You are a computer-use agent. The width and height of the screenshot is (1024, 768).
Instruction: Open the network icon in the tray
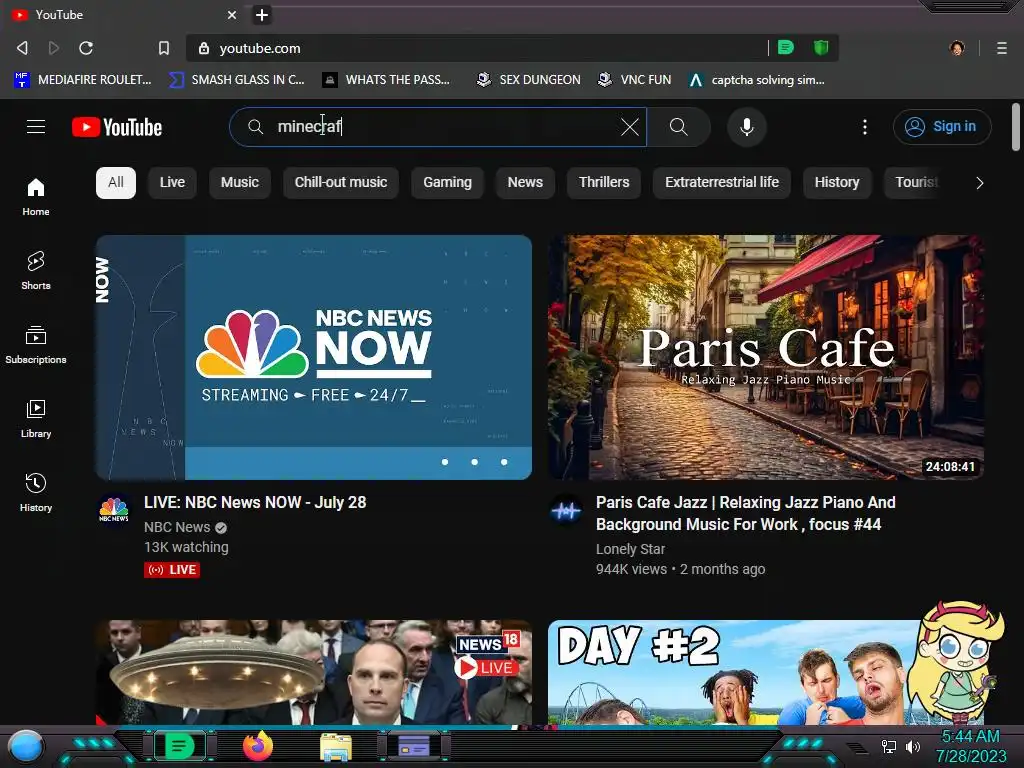889,746
